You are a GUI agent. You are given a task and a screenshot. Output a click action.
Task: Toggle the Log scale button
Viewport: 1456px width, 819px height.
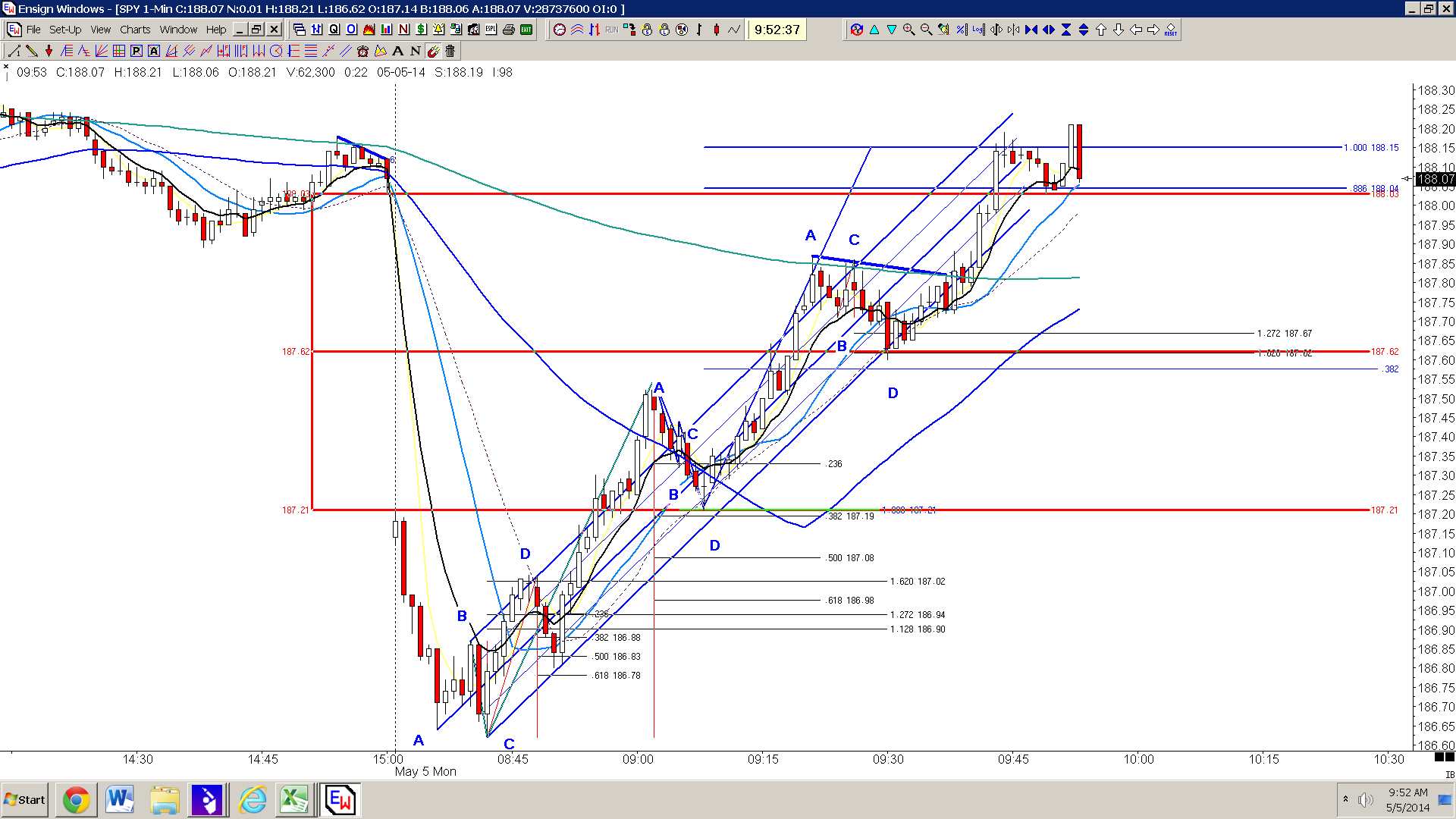tap(978, 30)
